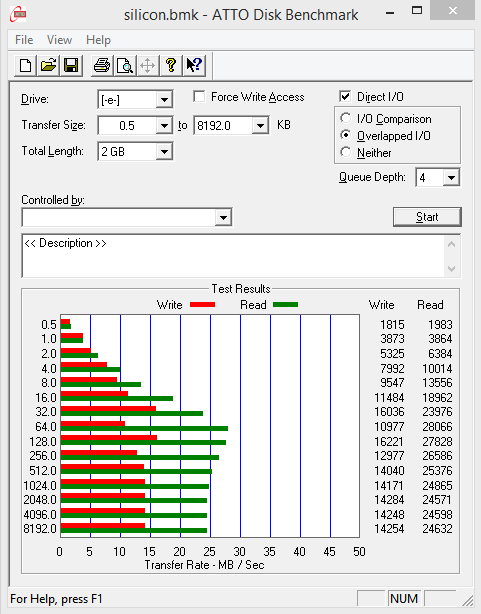Select the Neither radio button
The image size is (481, 614).
pos(345,152)
